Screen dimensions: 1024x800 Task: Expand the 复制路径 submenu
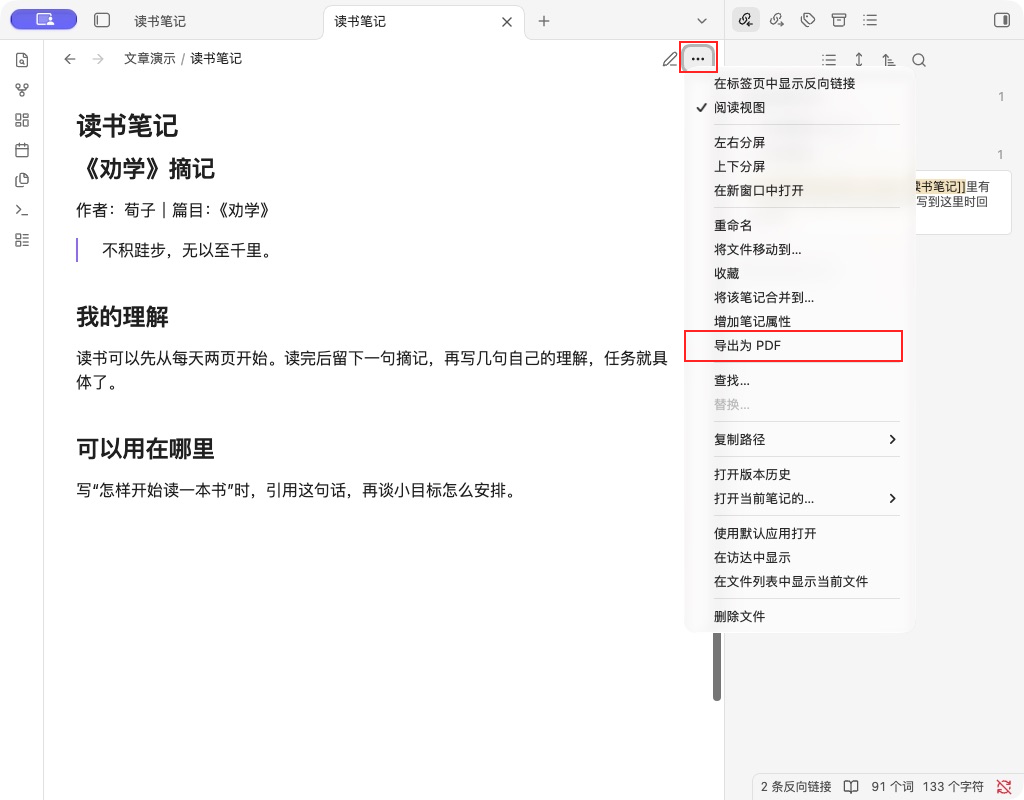click(x=793, y=440)
